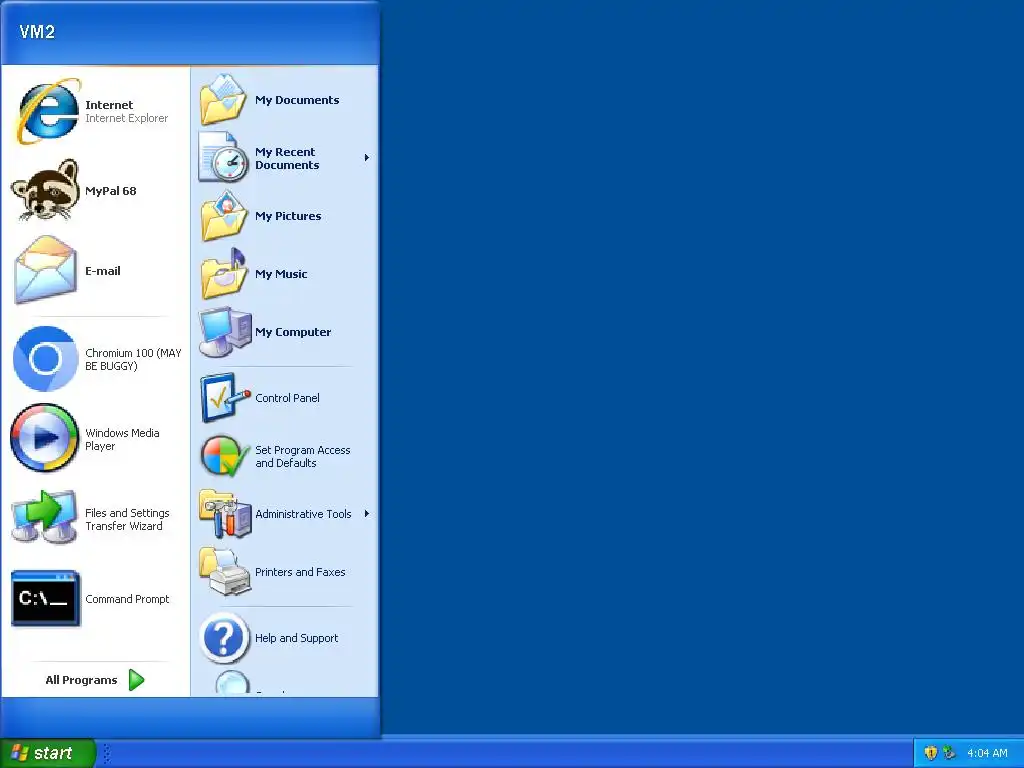Click the Start button on taskbar
1024x768 pixels.
point(48,753)
